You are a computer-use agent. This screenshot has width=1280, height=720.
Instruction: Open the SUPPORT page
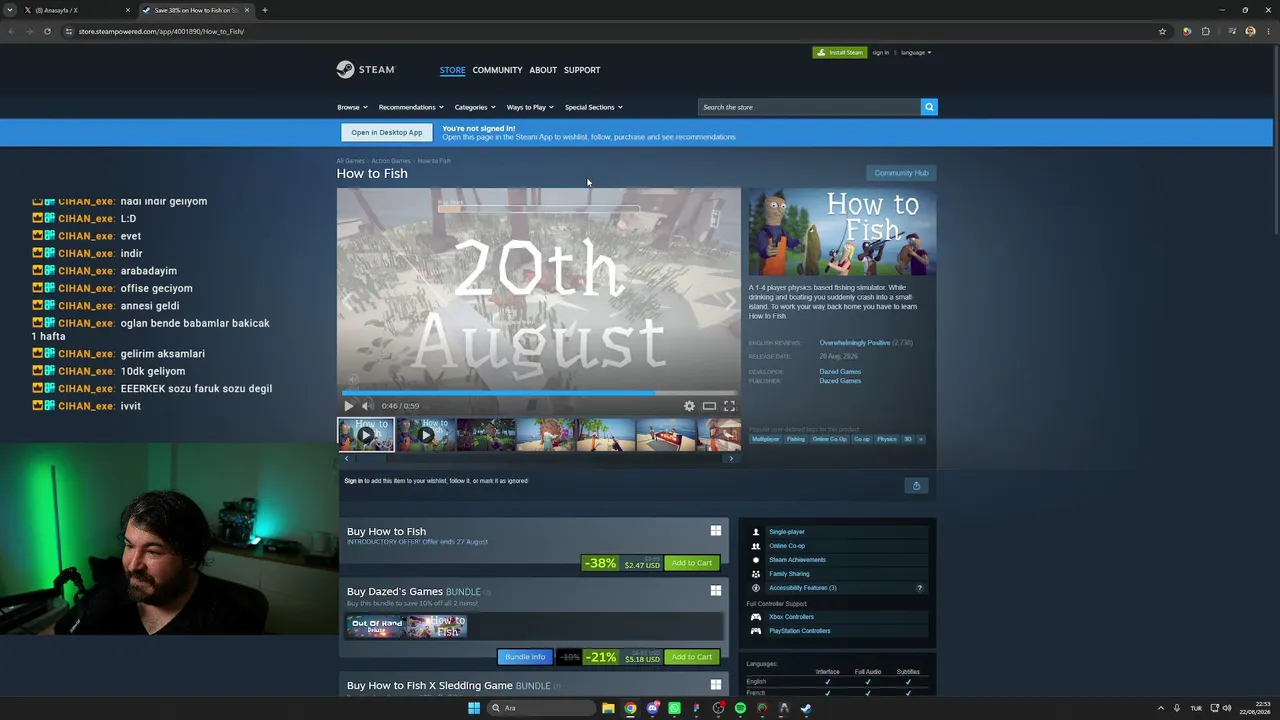pyautogui.click(x=582, y=70)
